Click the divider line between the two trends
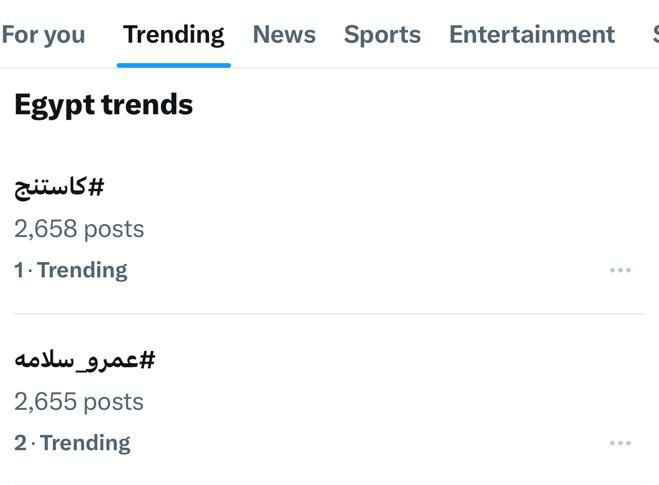Viewport: 659px width, 485px height. coord(329,314)
